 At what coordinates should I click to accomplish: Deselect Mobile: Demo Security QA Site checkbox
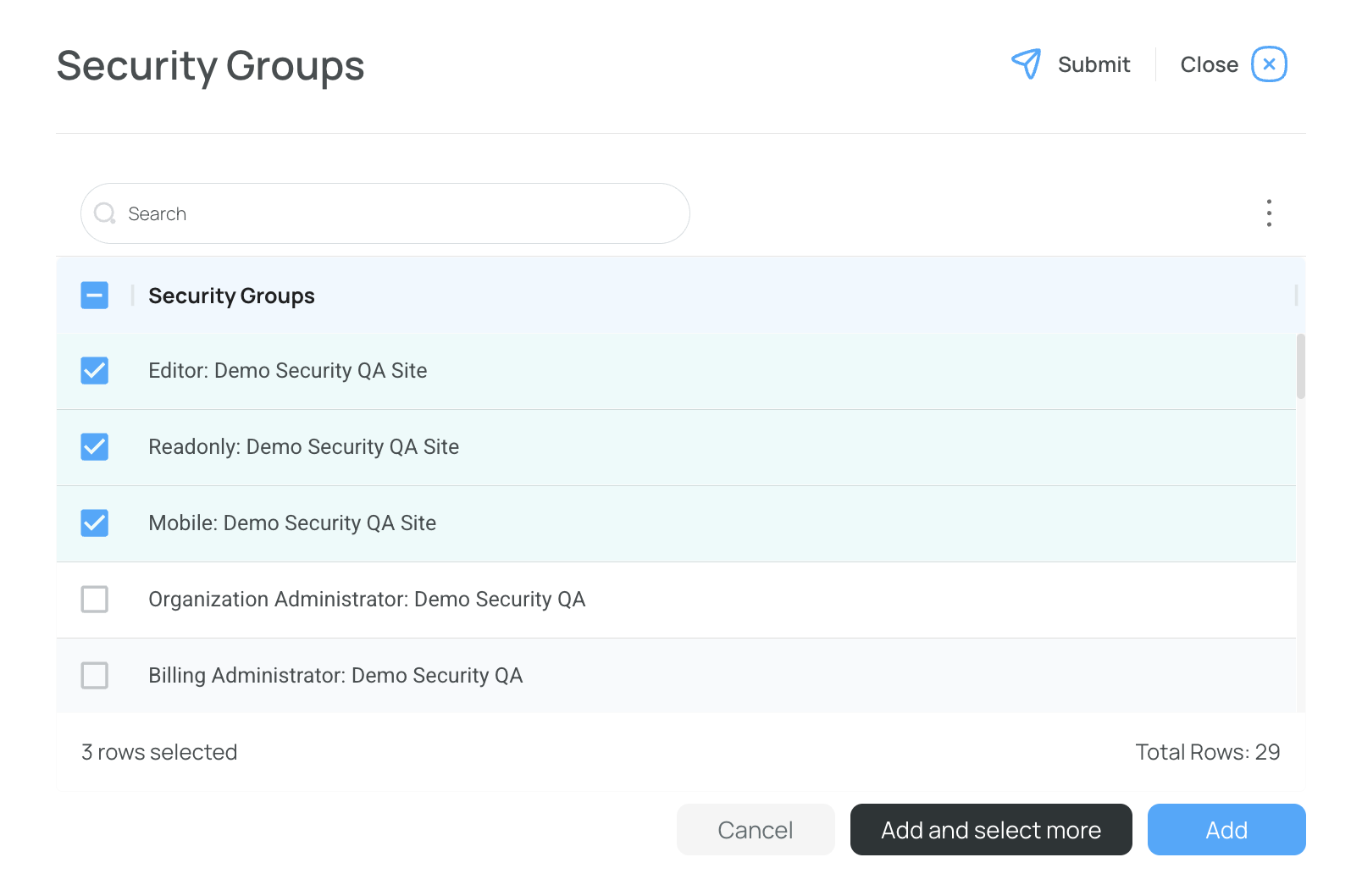95,523
